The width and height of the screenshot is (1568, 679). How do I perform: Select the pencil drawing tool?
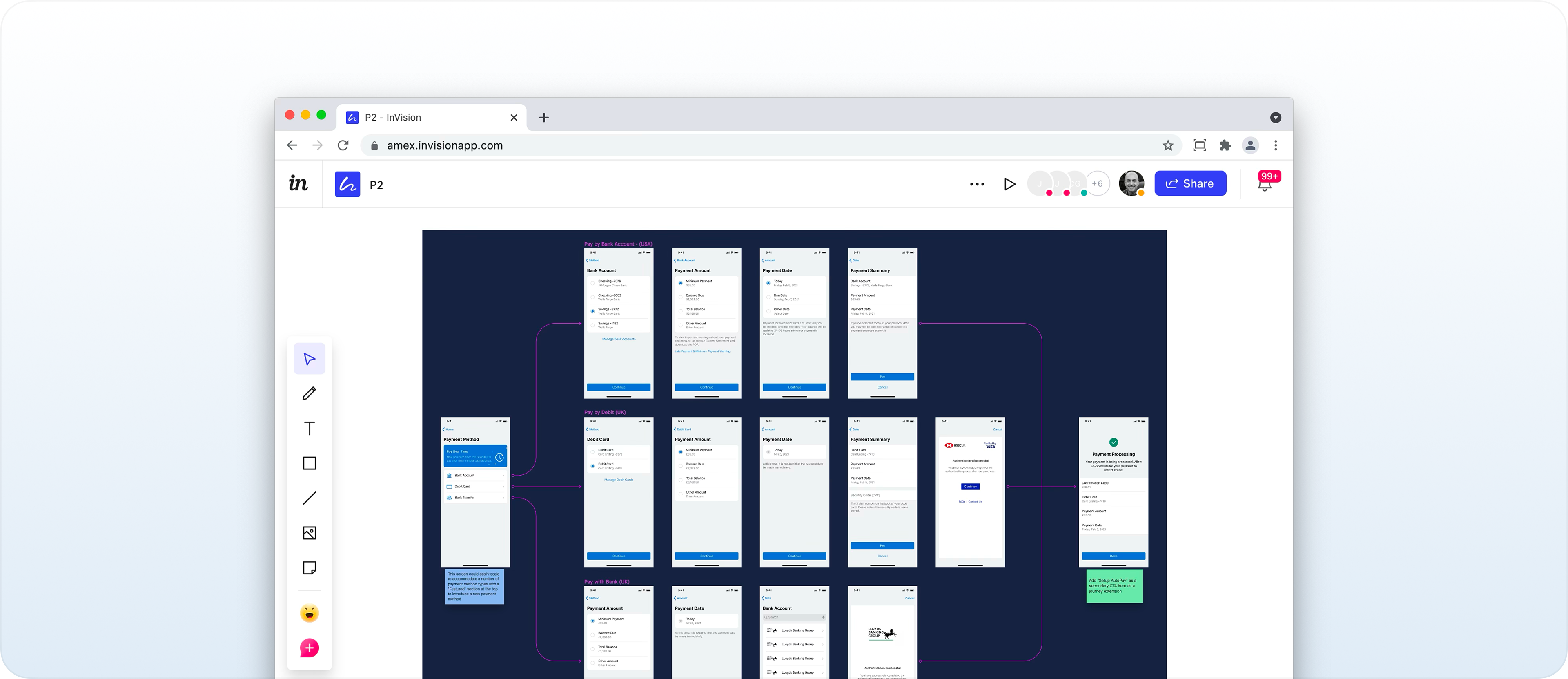tap(309, 393)
